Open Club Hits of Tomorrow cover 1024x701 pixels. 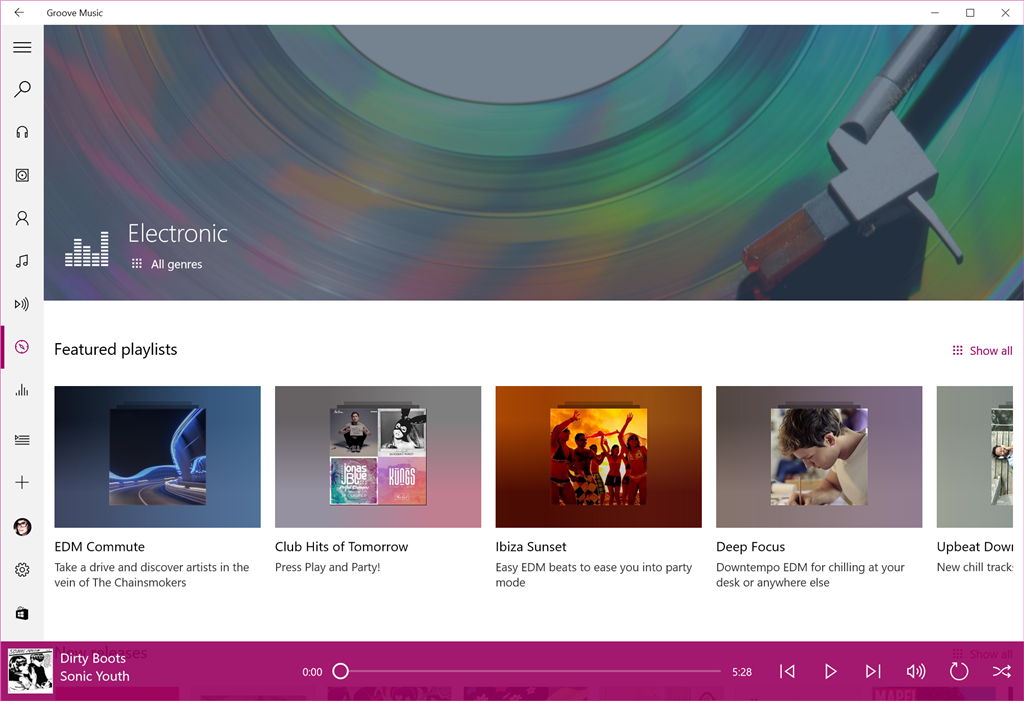point(378,457)
